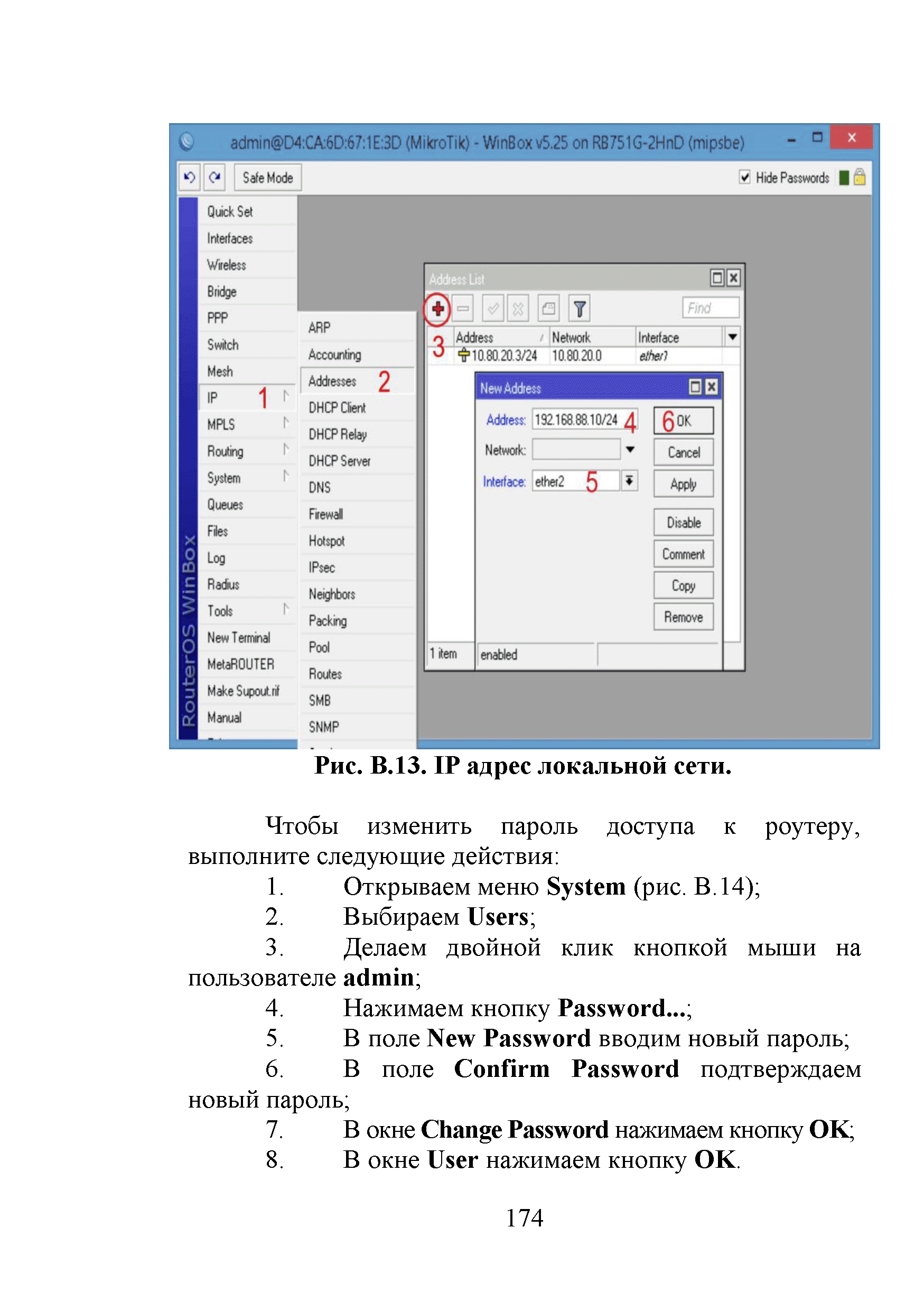This screenshot has height=1311, width=924.
Task: Open New Terminal
Action: click(248, 637)
